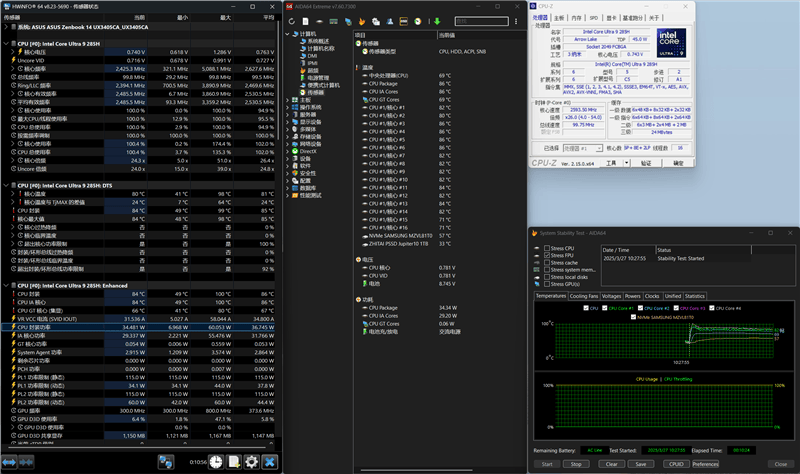Viewport: 800px width, 474px height.
Task: Click the HWiNFO collapse columns arrows icon
Action: click(x=27, y=462)
